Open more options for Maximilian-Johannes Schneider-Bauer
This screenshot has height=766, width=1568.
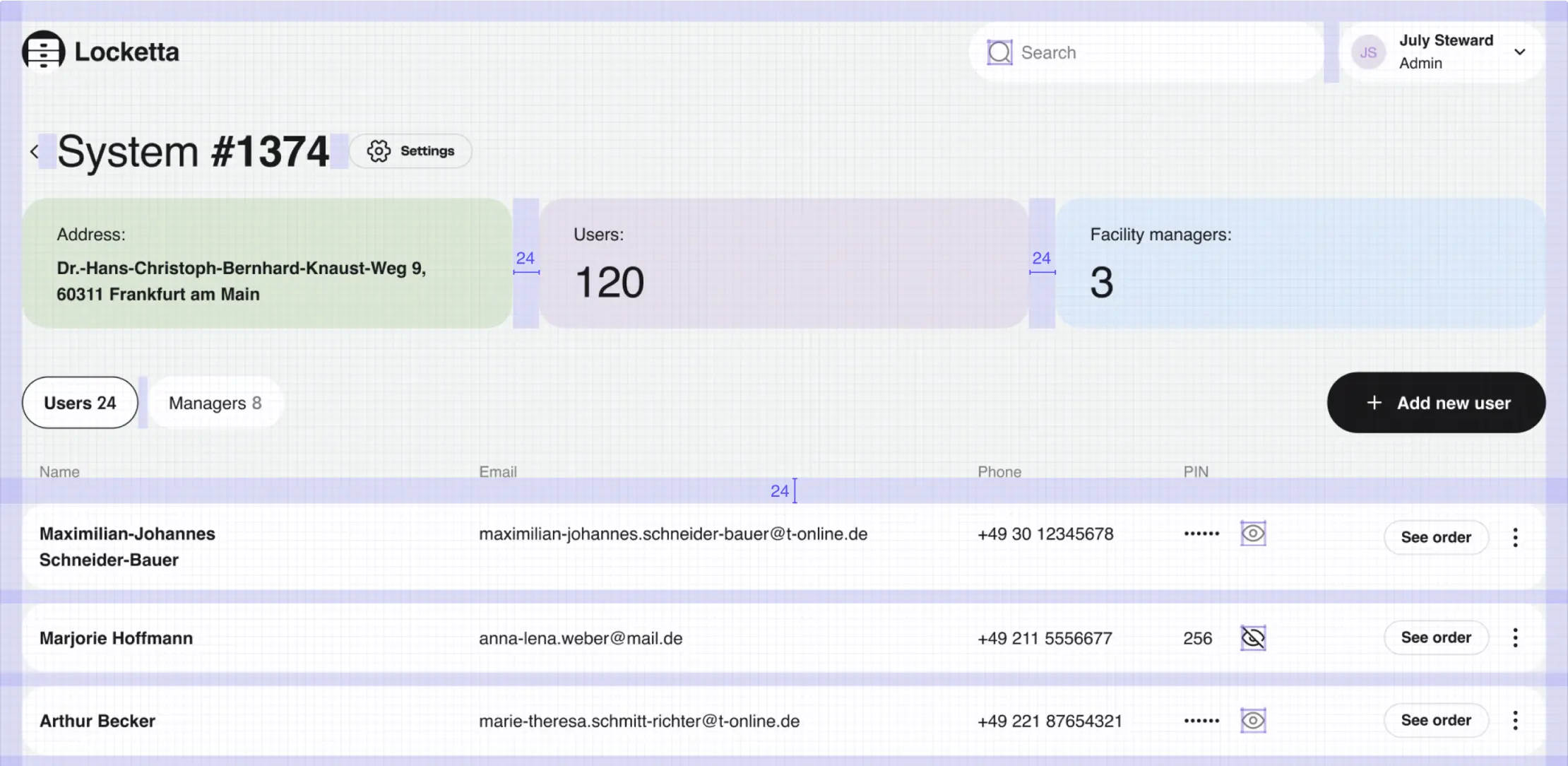[x=1515, y=537]
